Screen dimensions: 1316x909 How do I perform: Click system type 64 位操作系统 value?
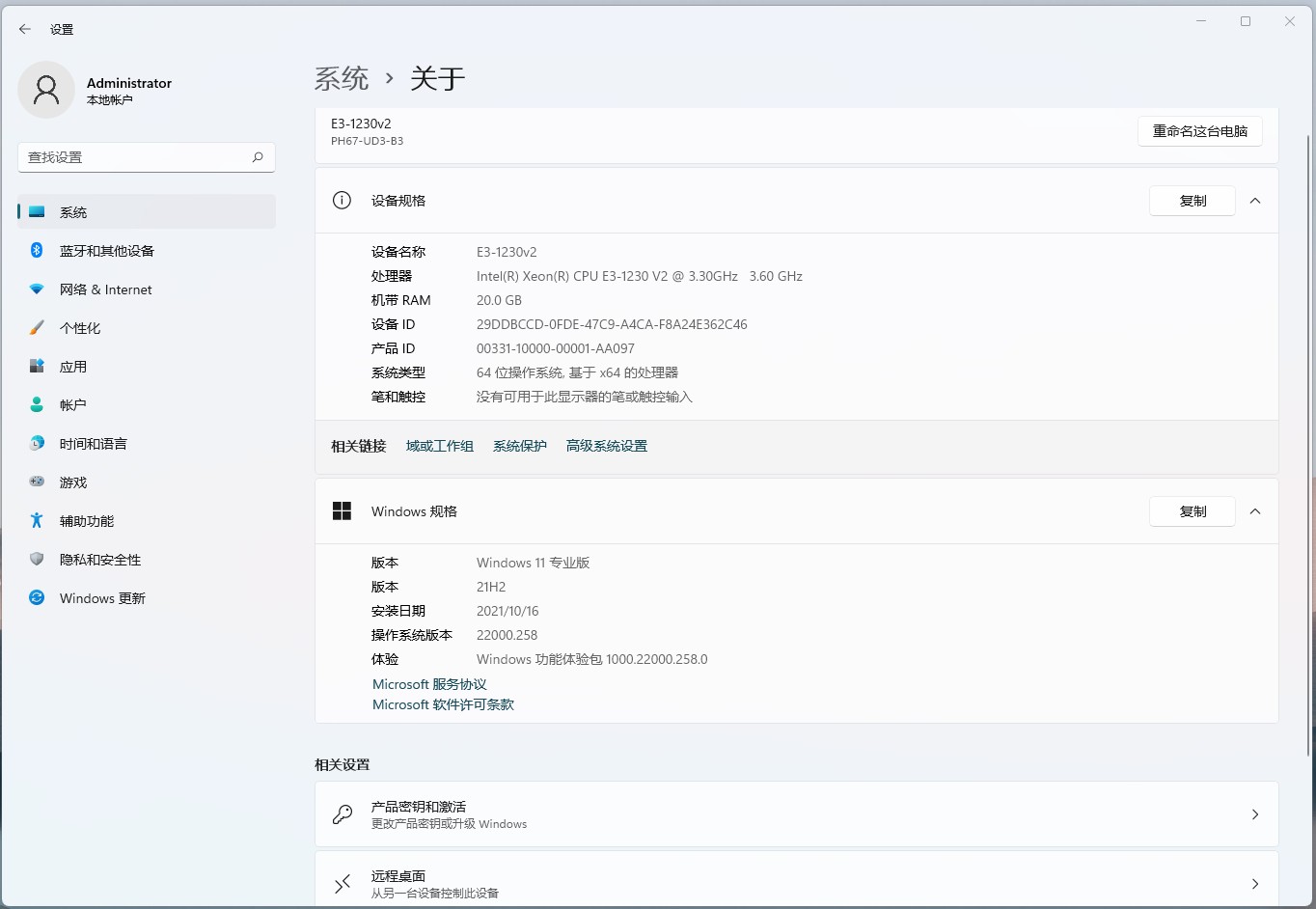(577, 372)
